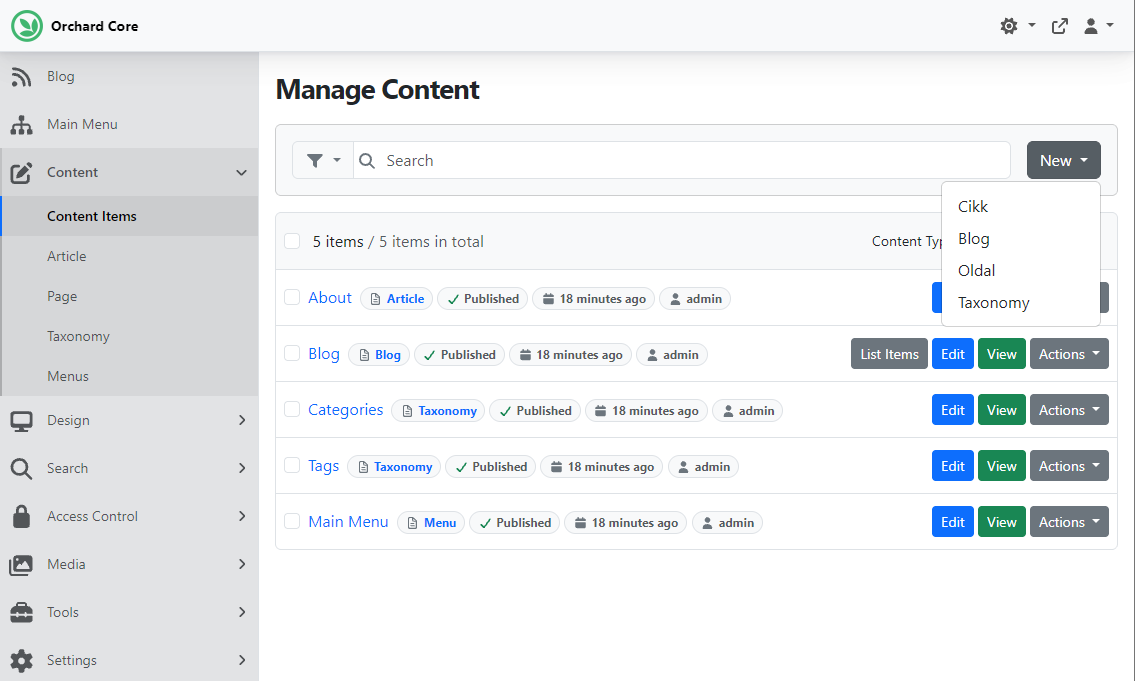Click the Search magnifier icon in sidebar
1135x681 pixels.
(x=21, y=468)
